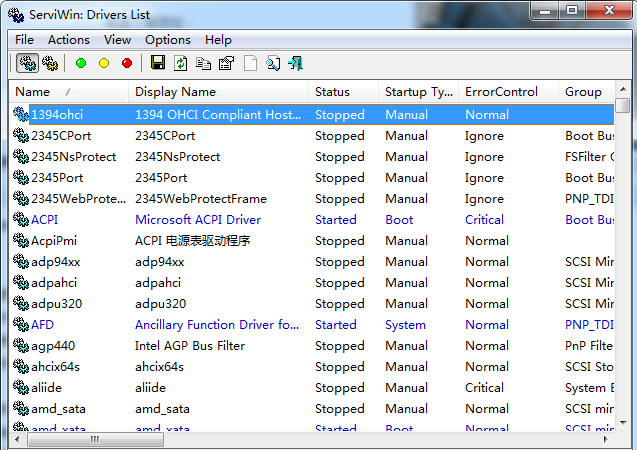637x450 pixels.
Task: Switch to Services view gears icon
Action: coord(50,63)
